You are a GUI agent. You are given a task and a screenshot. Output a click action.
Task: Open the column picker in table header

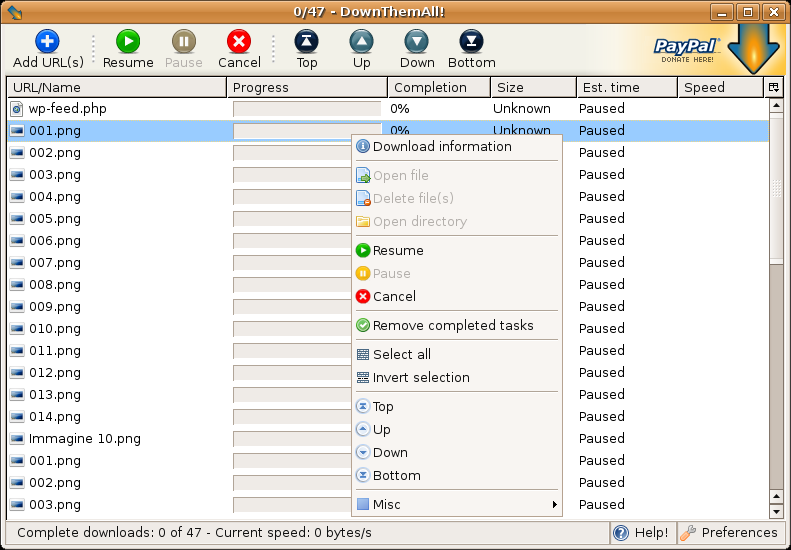[774, 87]
